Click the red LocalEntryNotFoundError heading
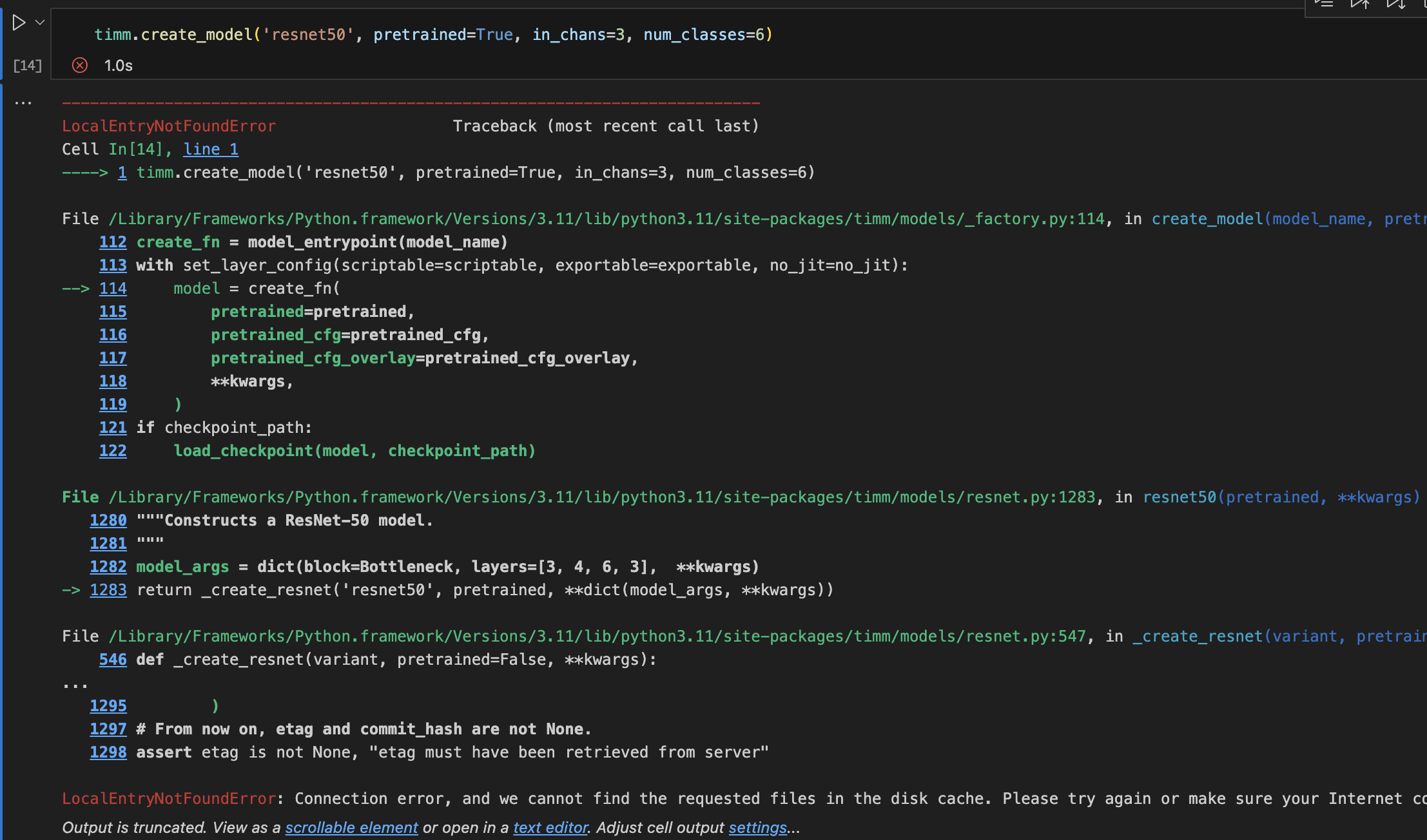The width and height of the screenshot is (1427, 840). (169, 126)
